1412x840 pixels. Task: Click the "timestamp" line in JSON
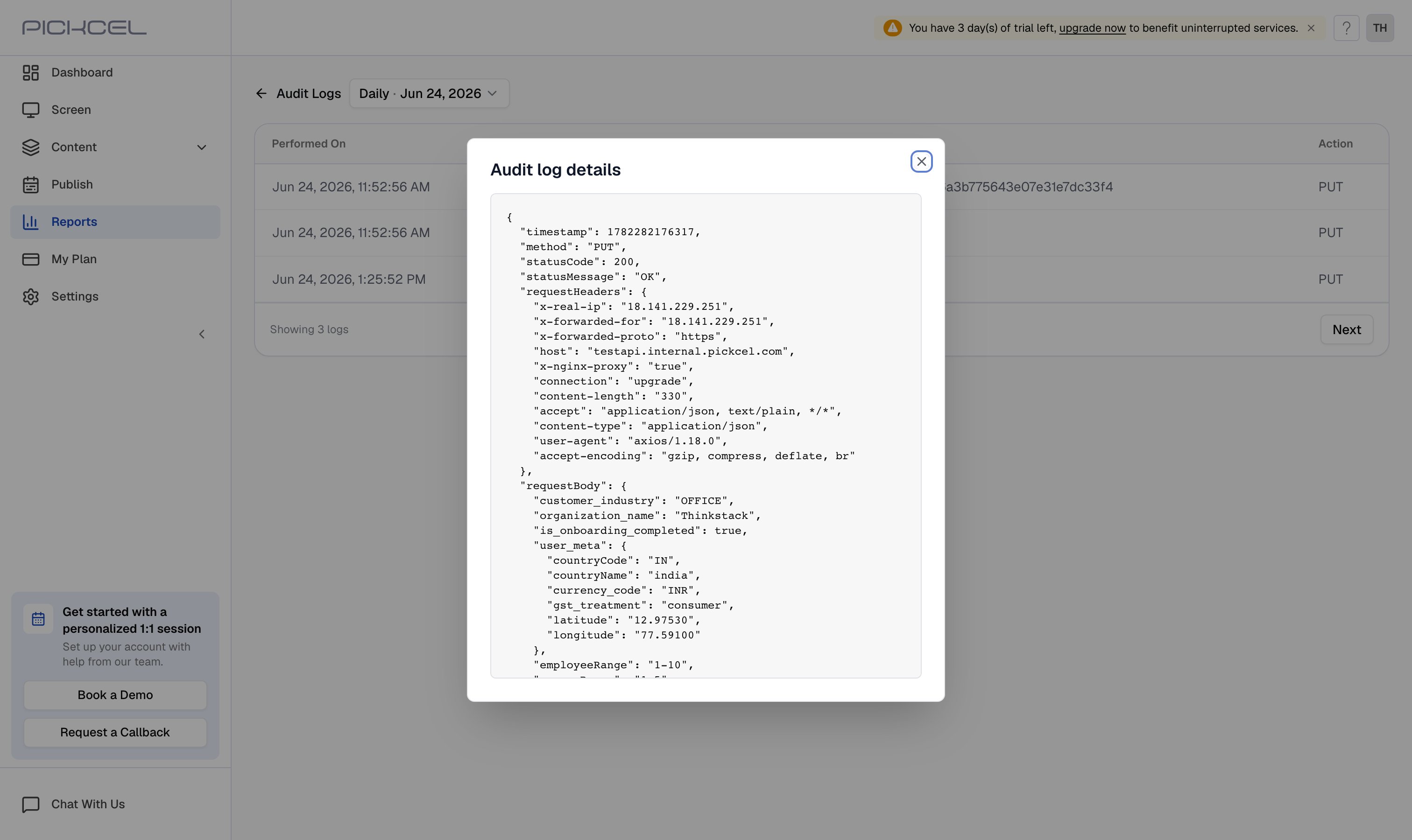pos(610,232)
